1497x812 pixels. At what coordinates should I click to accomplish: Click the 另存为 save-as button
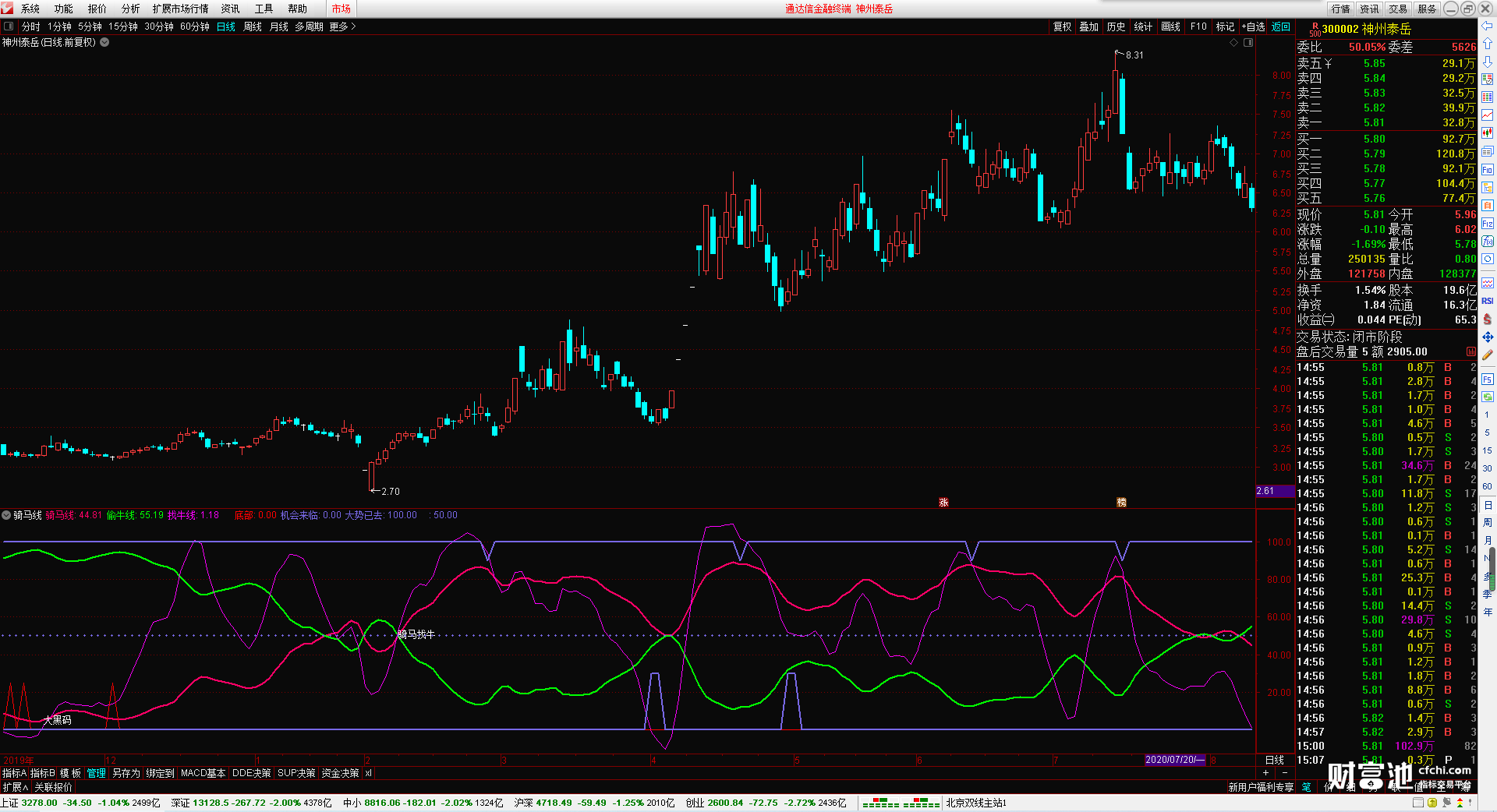coord(126,773)
